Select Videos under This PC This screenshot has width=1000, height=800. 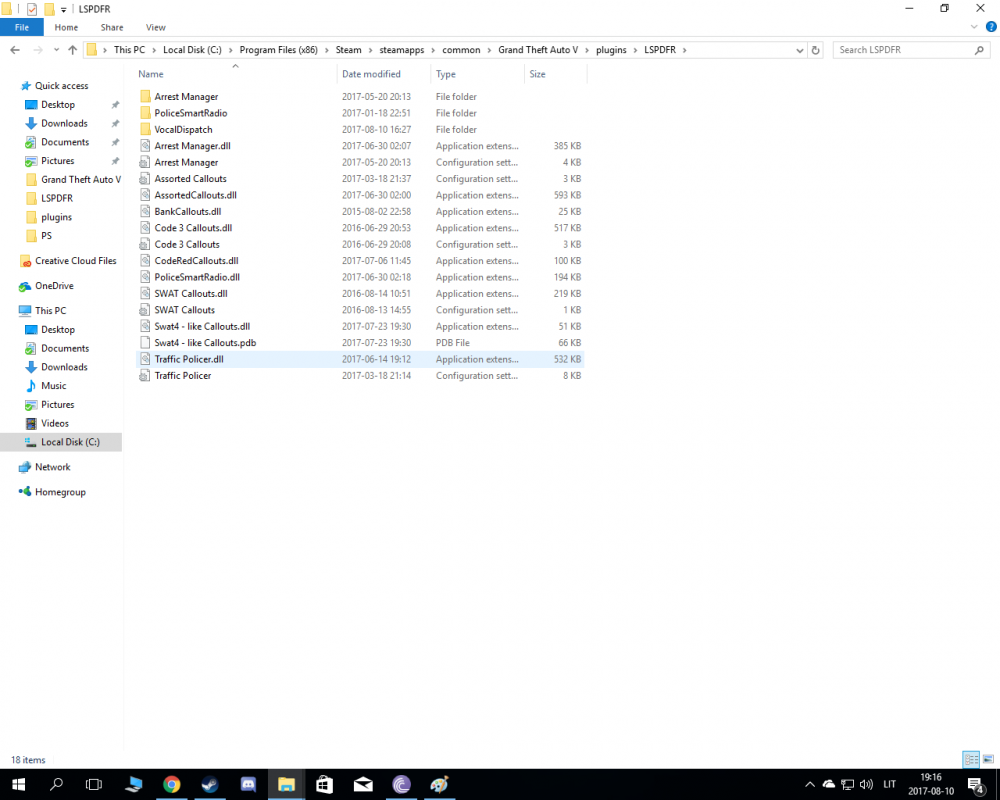click(x=54, y=424)
